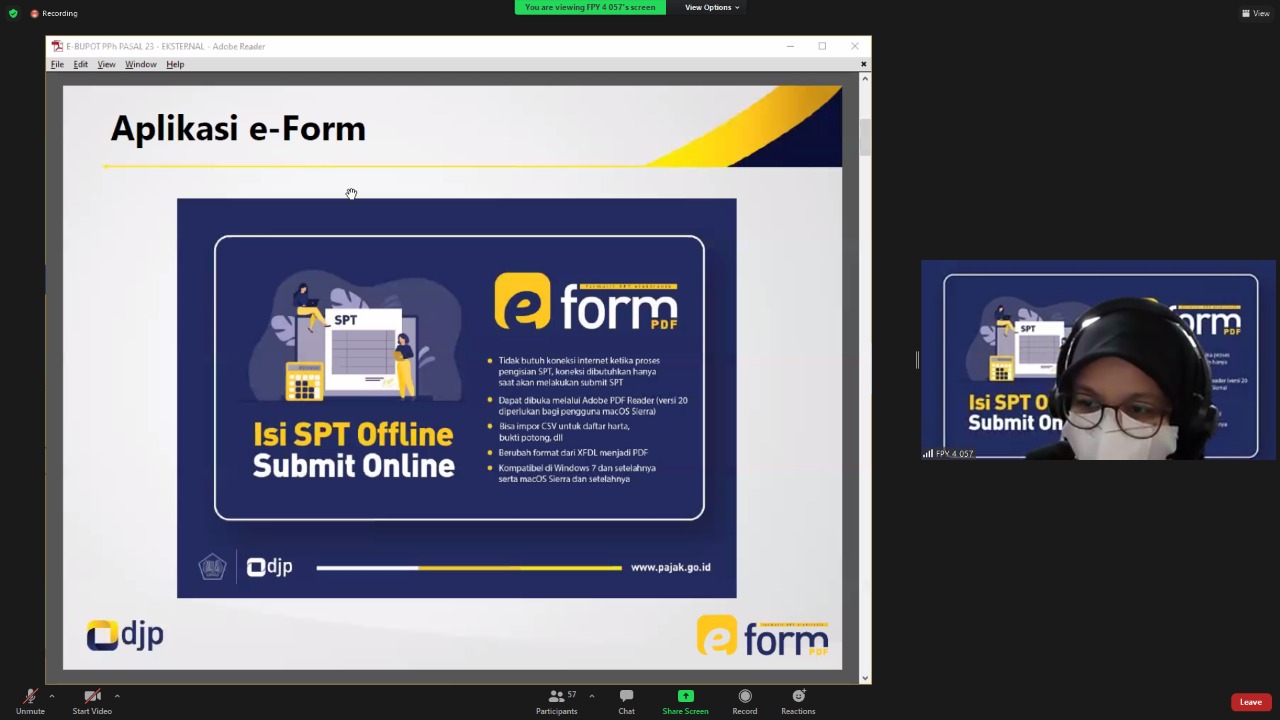1280x720 pixels.
Task: Click the Unmute microphone icon
Action: pos(30,697)
